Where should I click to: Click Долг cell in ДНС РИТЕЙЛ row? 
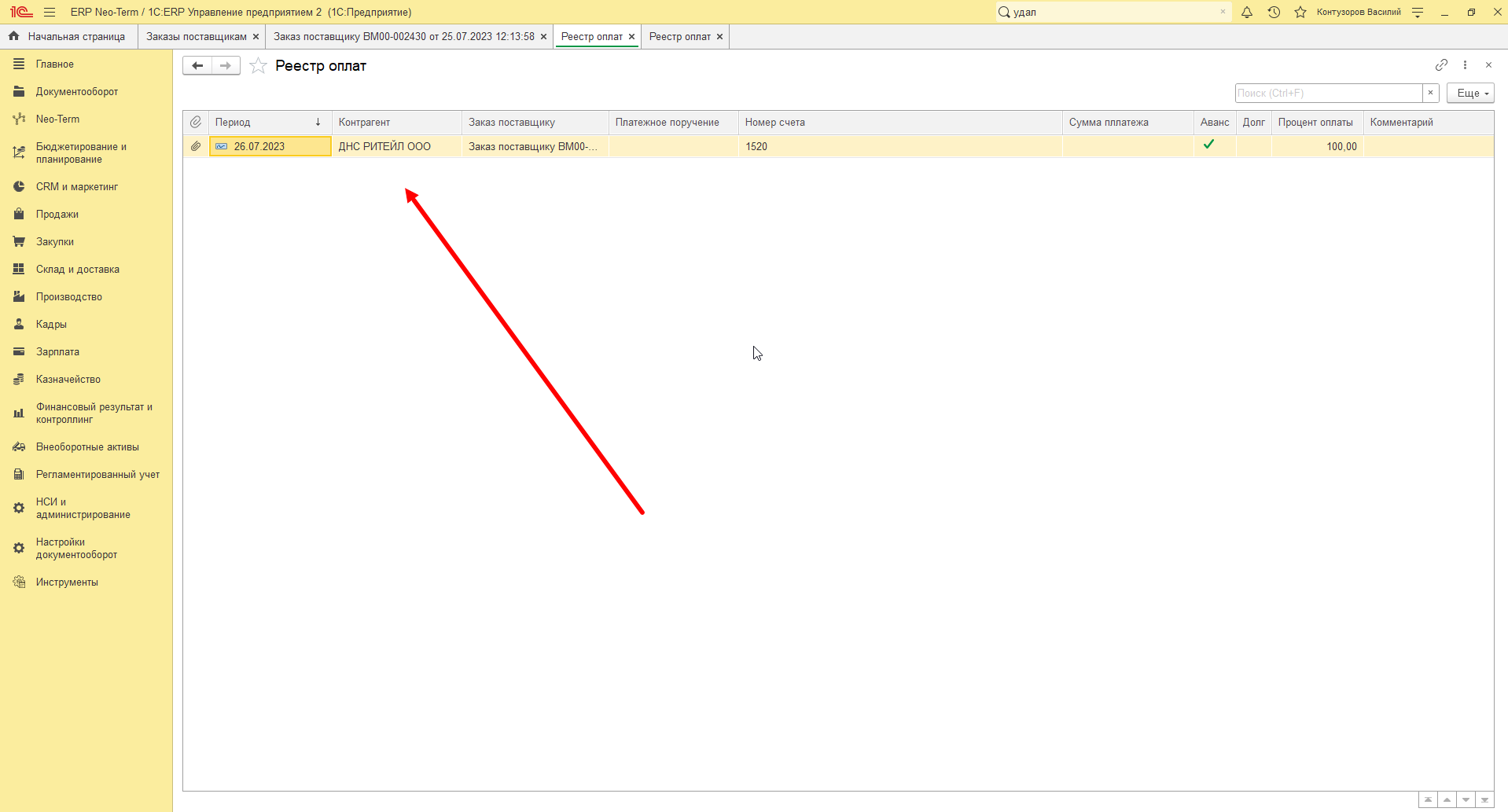1253,146
